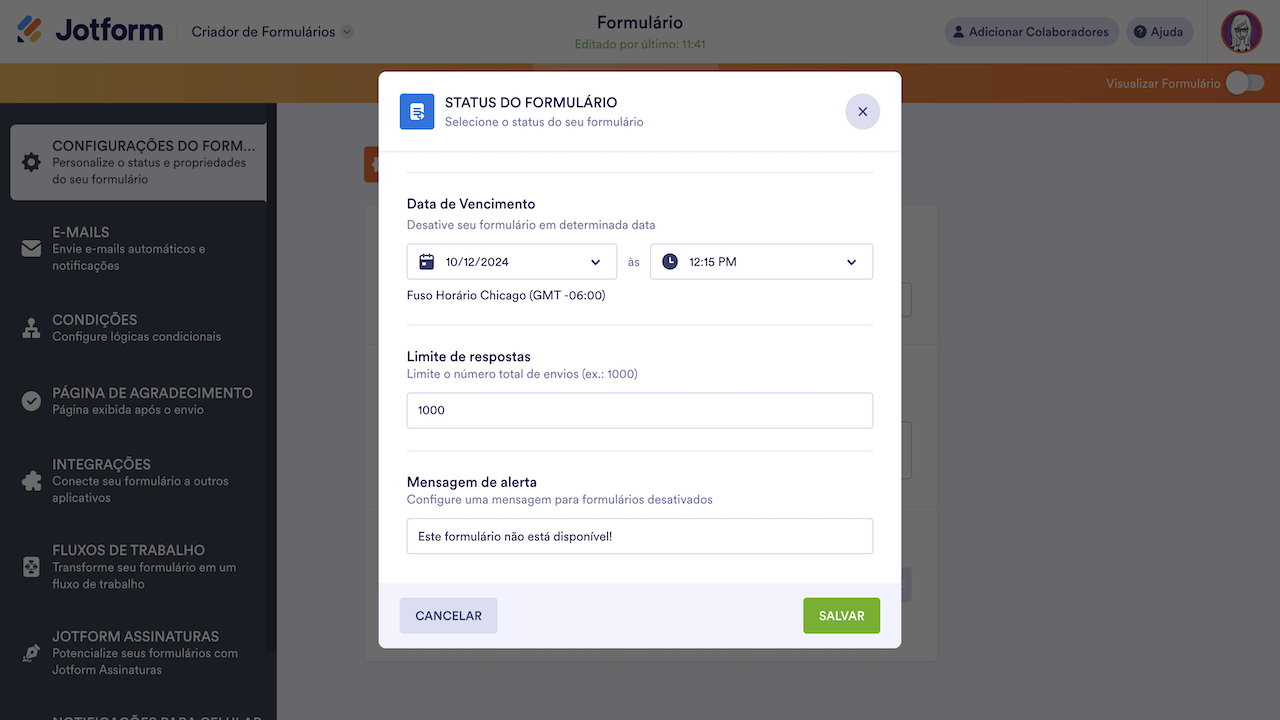The width and height of the screenshot is (1280, 720).
Task: Close the Status do Formulário dialog
Action: 862,111
